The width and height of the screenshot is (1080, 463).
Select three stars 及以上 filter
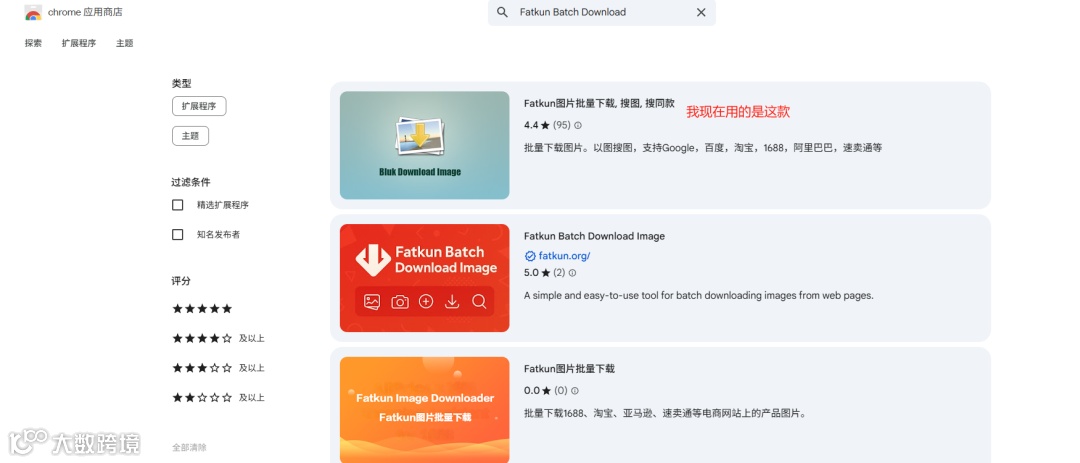click(218, 368)
